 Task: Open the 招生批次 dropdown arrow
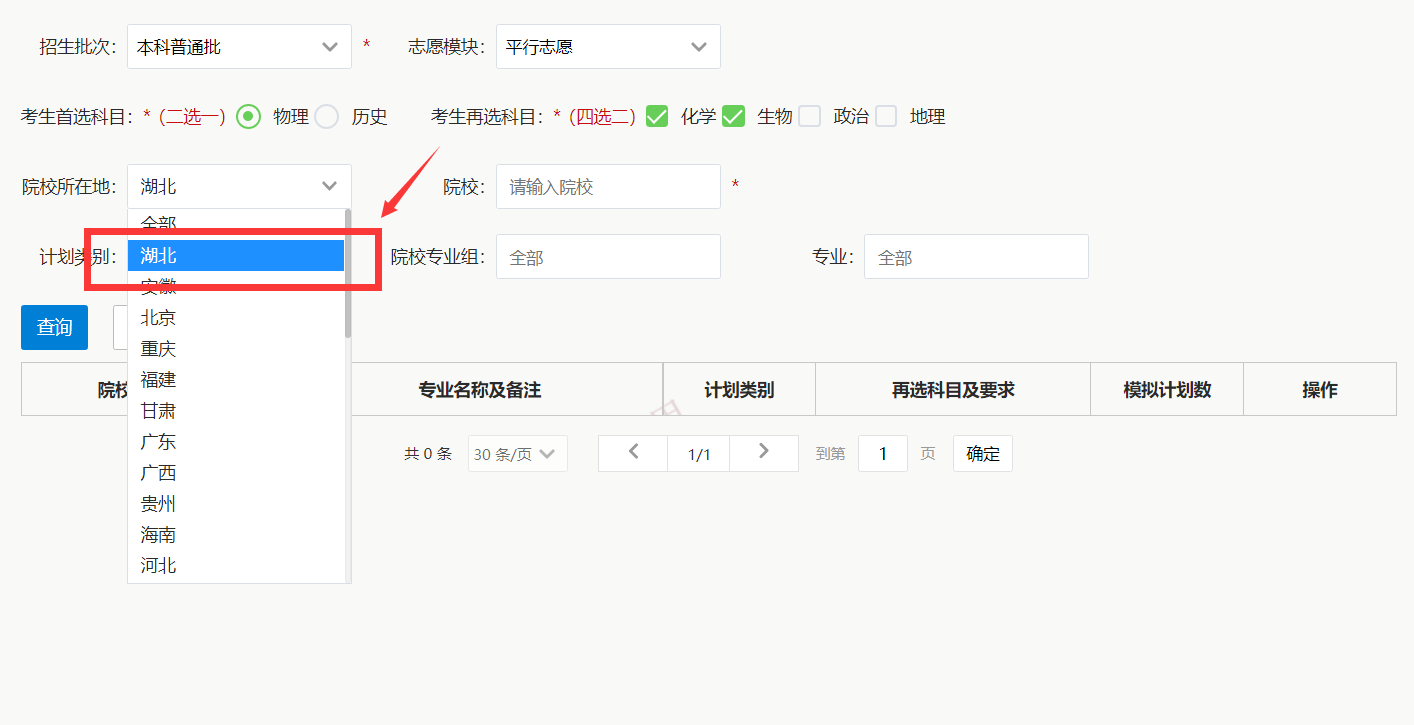[331, 46]
